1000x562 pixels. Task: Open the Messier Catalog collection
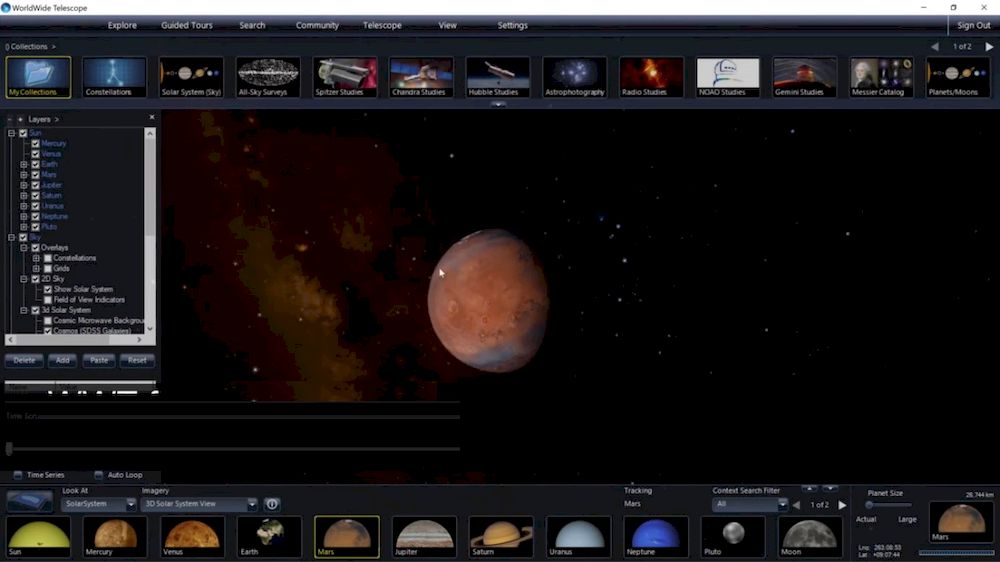coord(881,77)
